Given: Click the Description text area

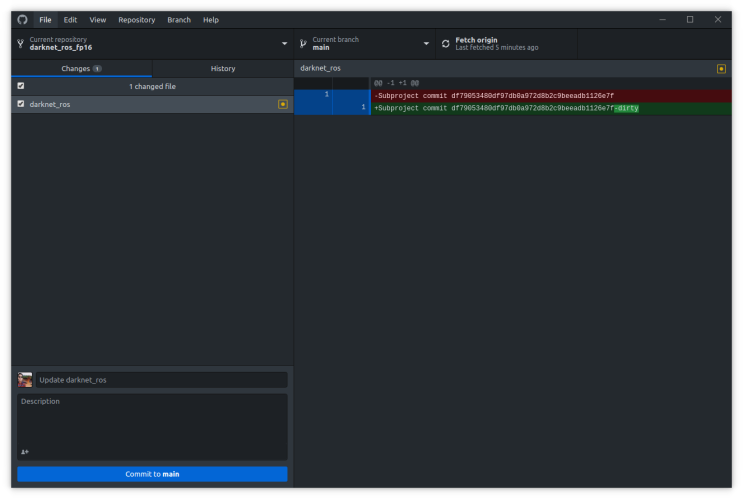Looking at the screenshot, I should [152, 427].
